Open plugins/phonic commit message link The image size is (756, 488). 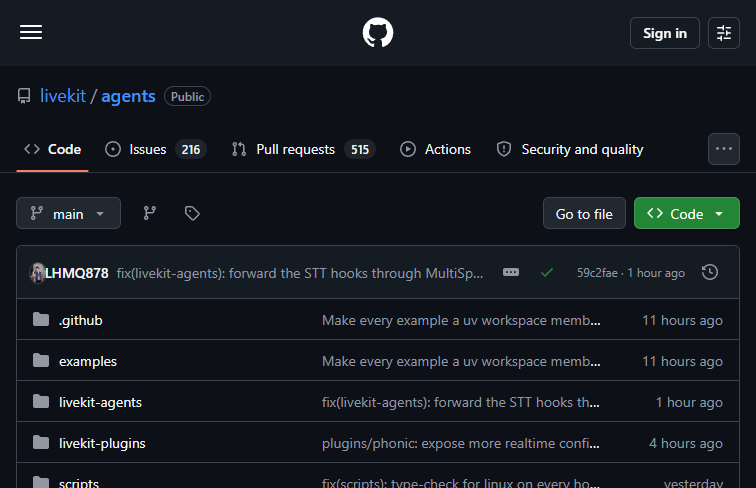(x=460, y=443)
